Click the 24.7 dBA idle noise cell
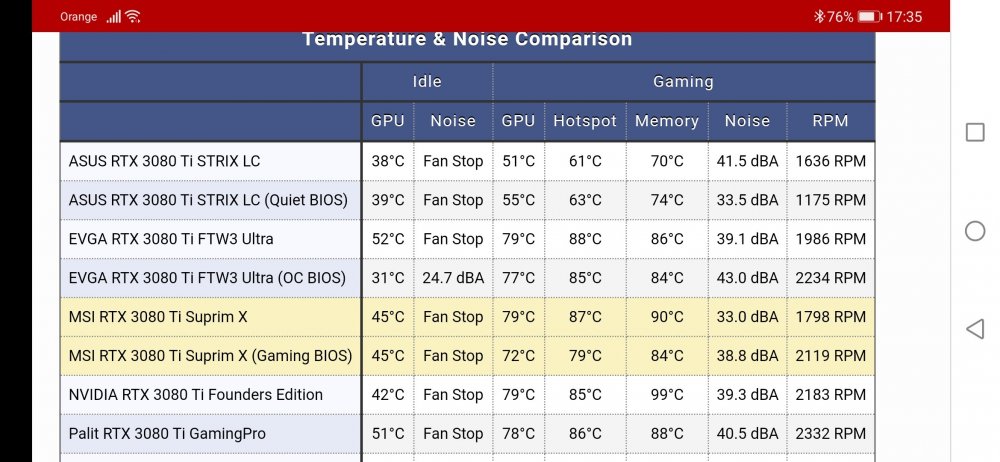 point(453,278)
